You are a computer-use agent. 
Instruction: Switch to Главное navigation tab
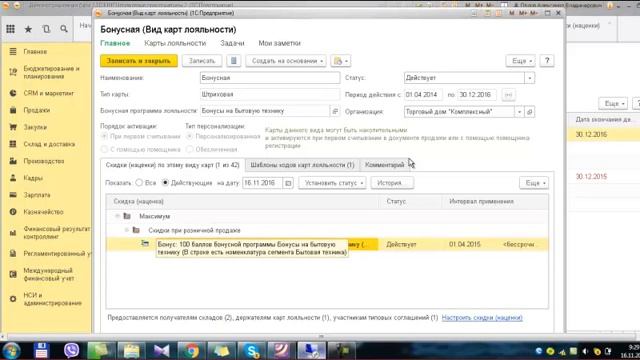click(x=115, y=43)
